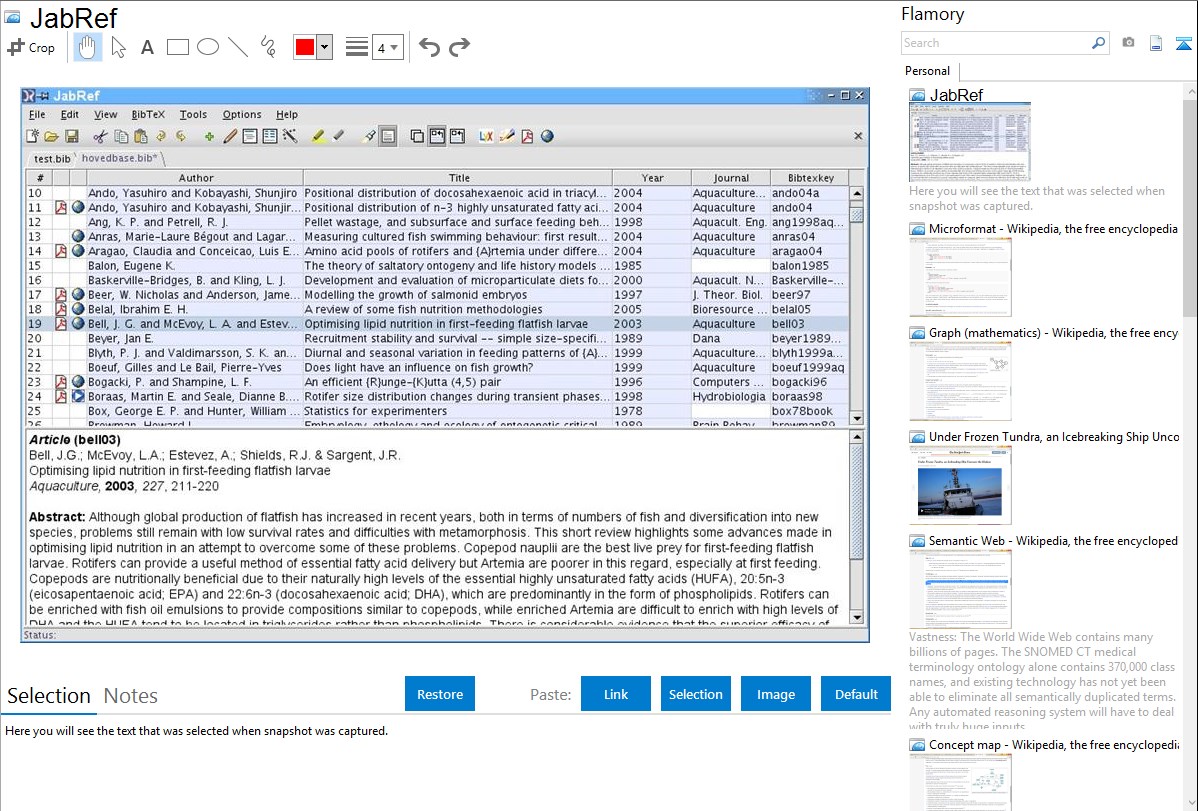This screenshot has width=1198, height=811.
Task: Undo the last annotation
Action: pos(429,47)
